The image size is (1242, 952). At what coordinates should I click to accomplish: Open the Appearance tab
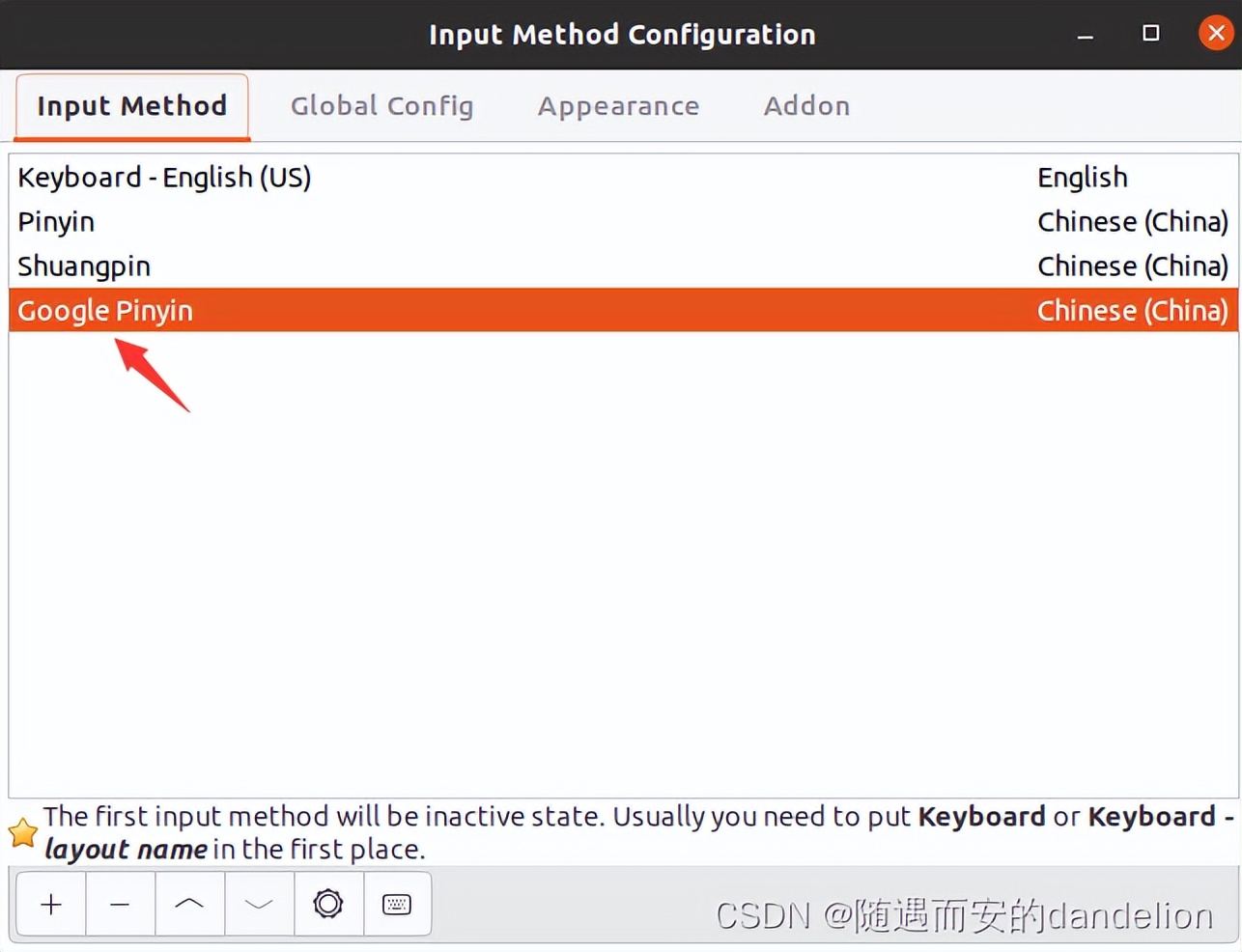coord(618,106)
